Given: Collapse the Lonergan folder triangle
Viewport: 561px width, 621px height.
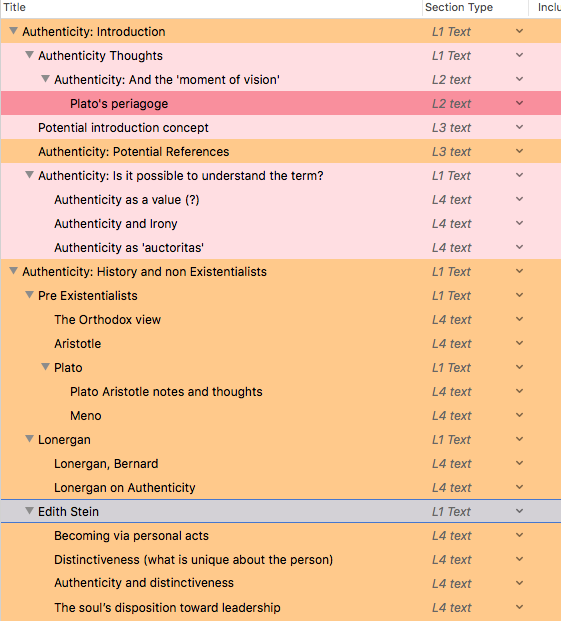Looking at the screenshot, I should (x=29, y=439).
